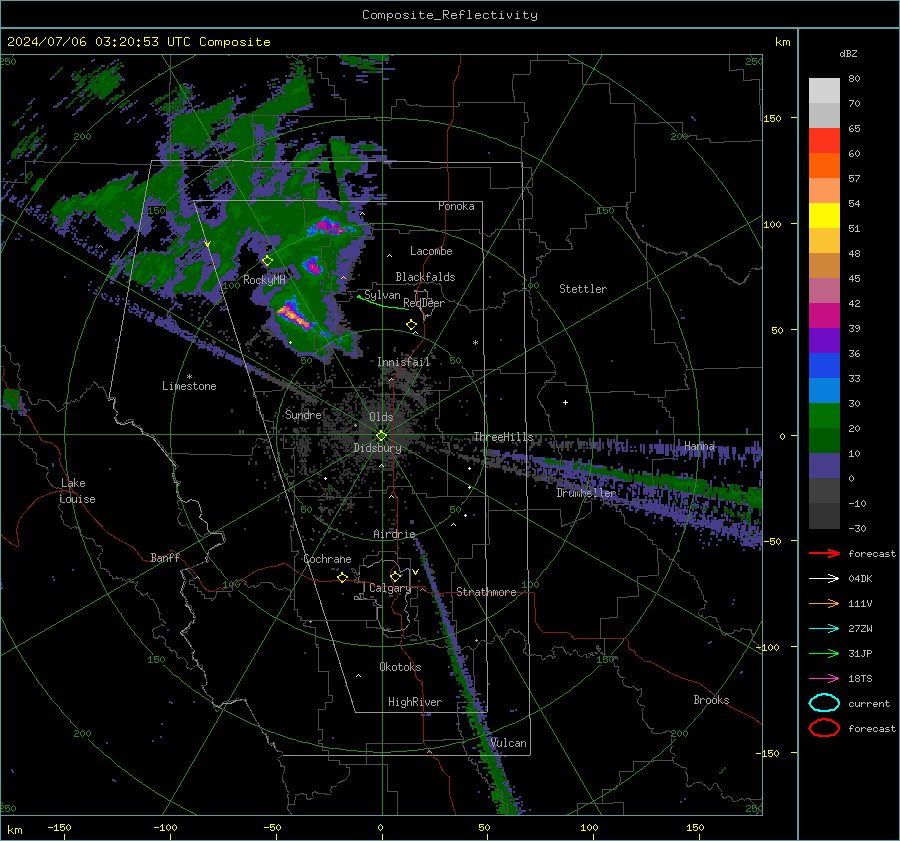Click the Strathmore city label
This screenshot has width=900, height=841.
pos(486,592)
